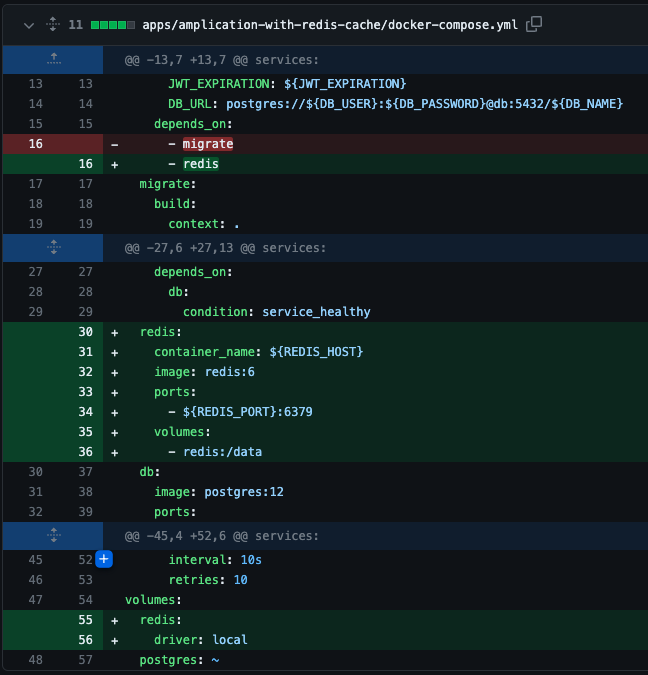Screen dimensions: 648x675
Task: Collapse the docker-compose.yml file diff
Action: coord(29,25)
